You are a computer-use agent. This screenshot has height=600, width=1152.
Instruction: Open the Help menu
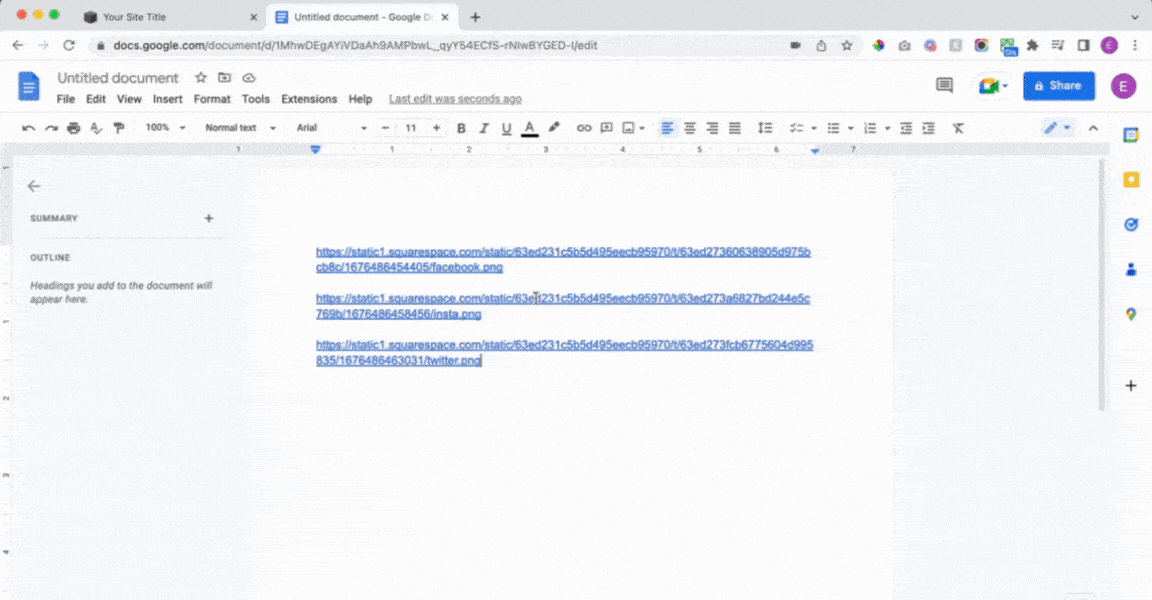pos(360,99)
